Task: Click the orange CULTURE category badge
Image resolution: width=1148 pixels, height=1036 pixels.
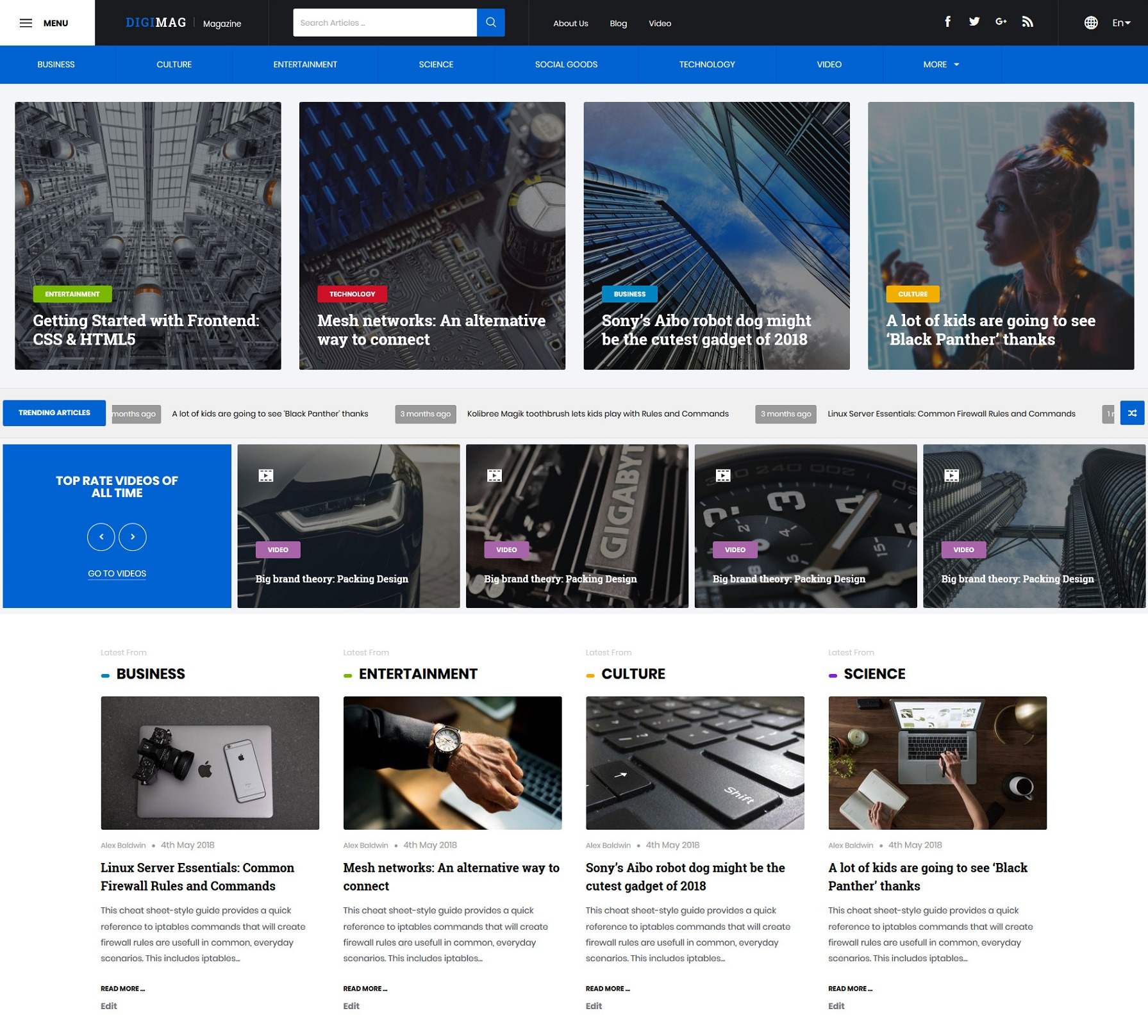Action: [912, 294]
